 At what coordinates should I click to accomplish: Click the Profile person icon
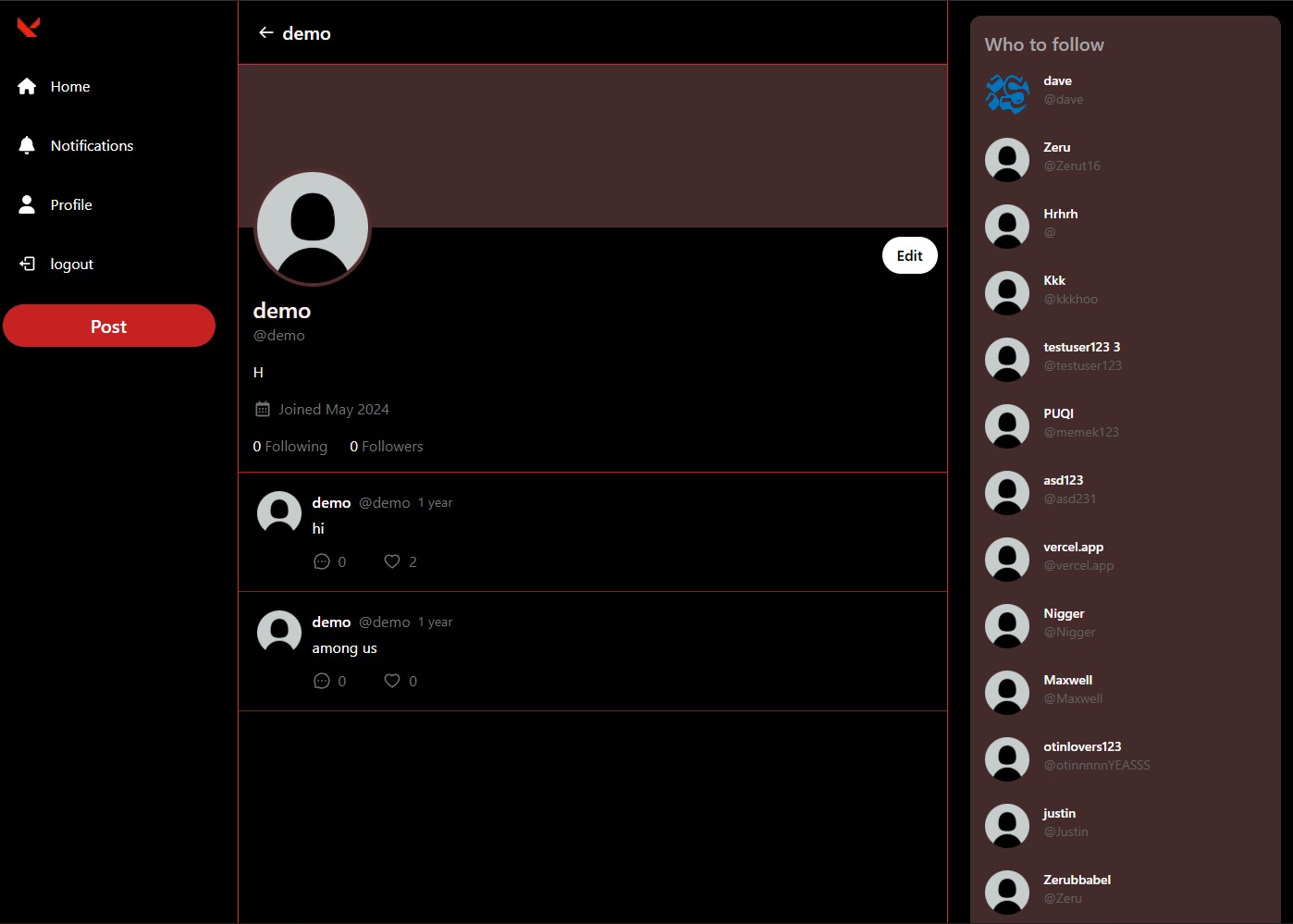27,204
